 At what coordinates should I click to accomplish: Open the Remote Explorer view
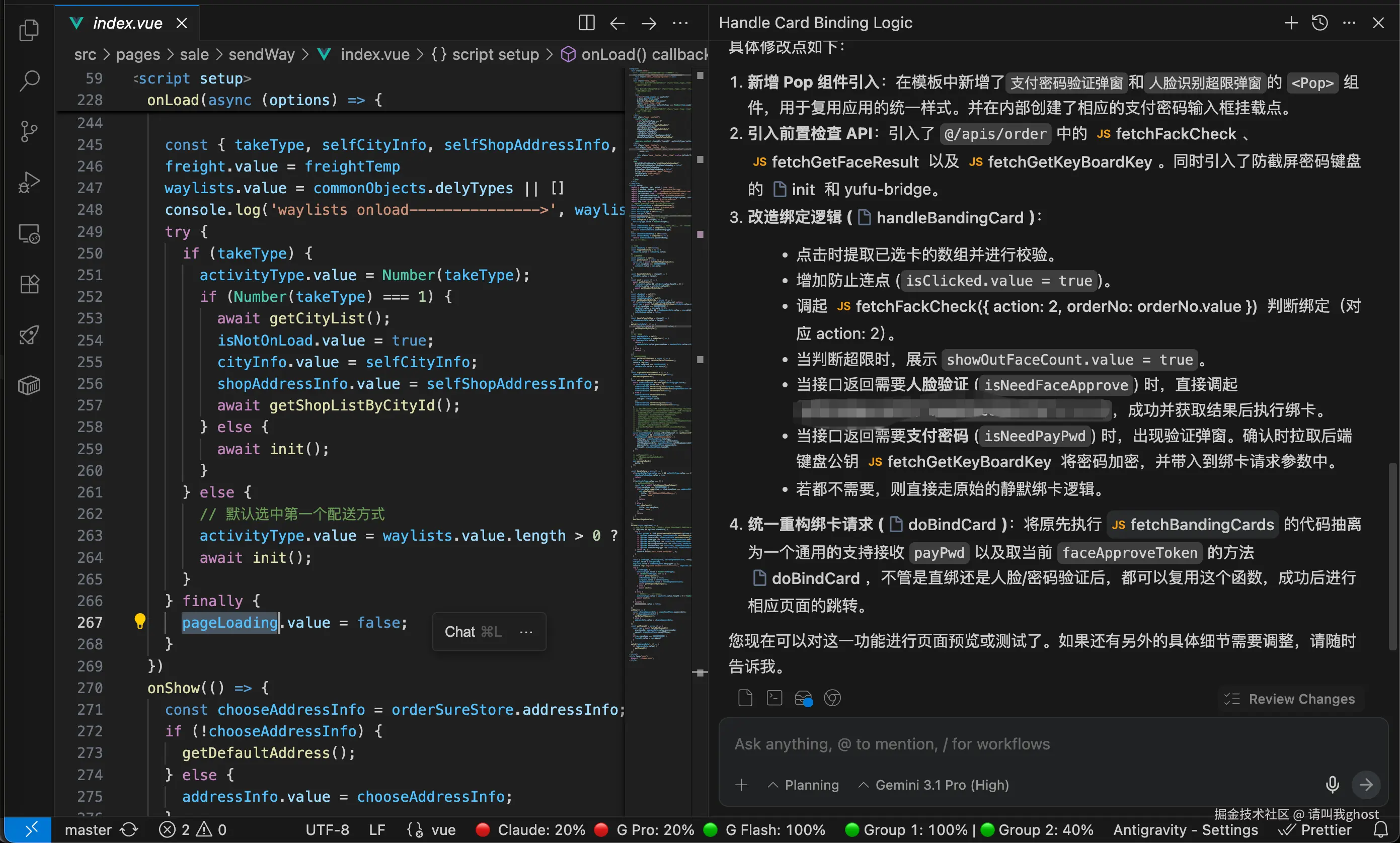click(30, 233)
